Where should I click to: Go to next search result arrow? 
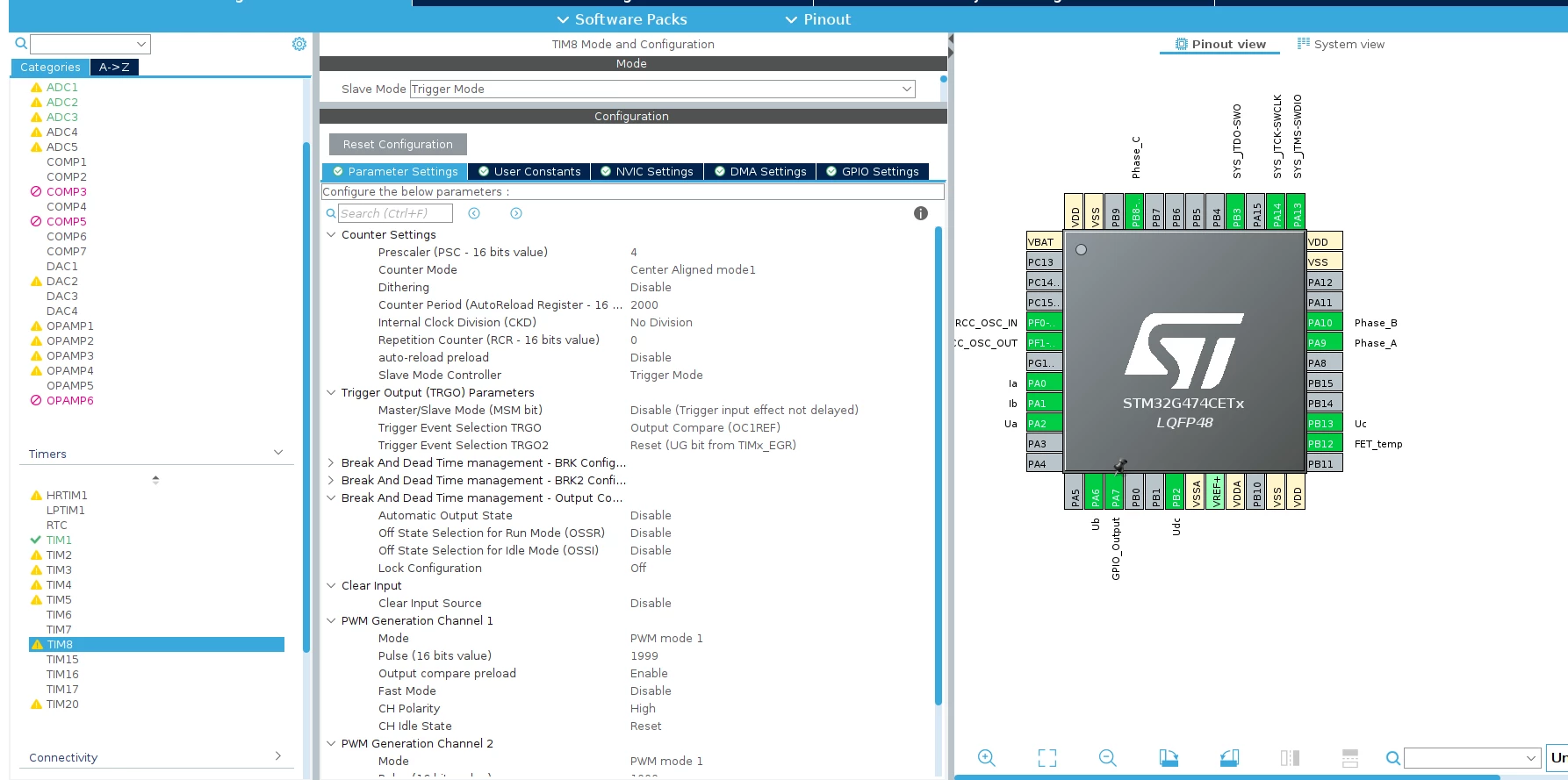coord(516,213)
